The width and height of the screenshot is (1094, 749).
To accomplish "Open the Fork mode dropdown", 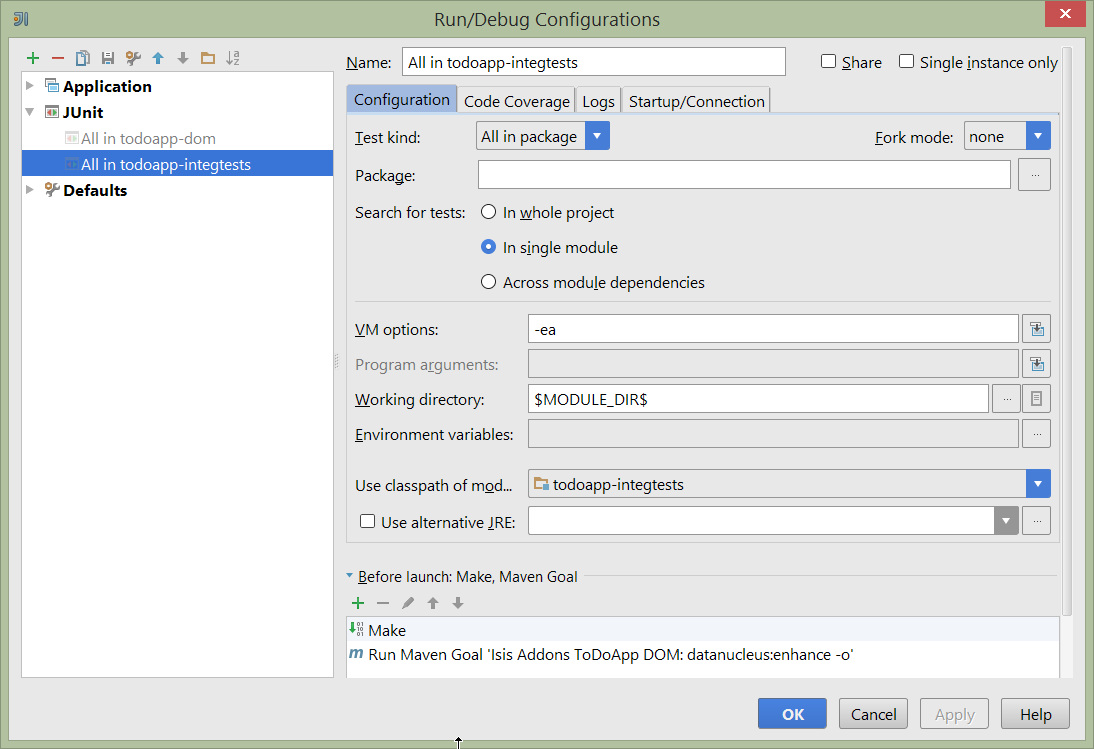I will [1038, 134].
